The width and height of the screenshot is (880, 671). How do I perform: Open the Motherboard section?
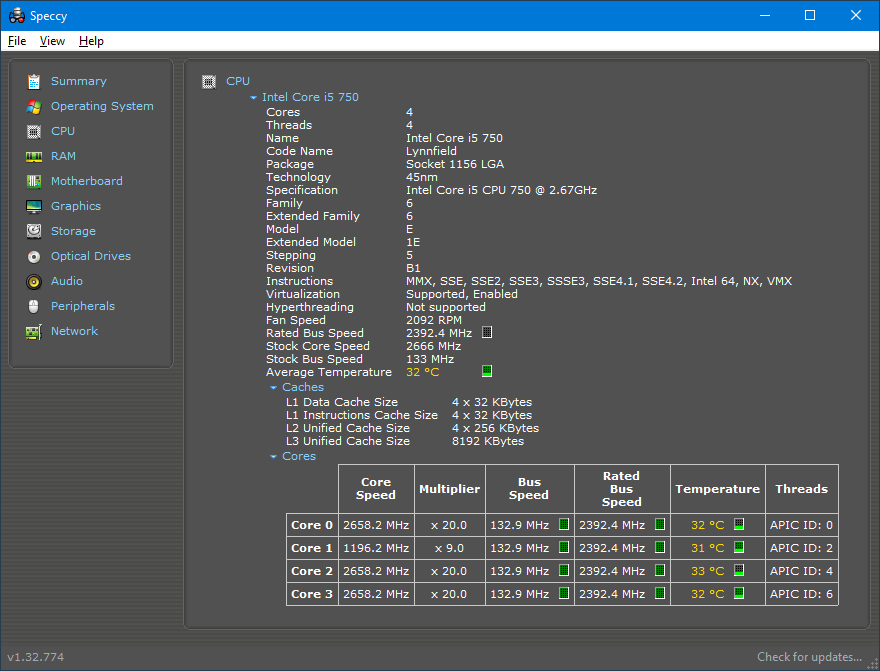point(86,181)
